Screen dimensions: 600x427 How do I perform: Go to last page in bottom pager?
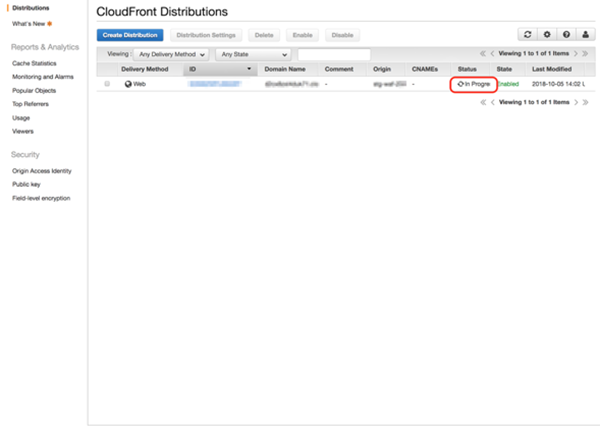point(585,102)
